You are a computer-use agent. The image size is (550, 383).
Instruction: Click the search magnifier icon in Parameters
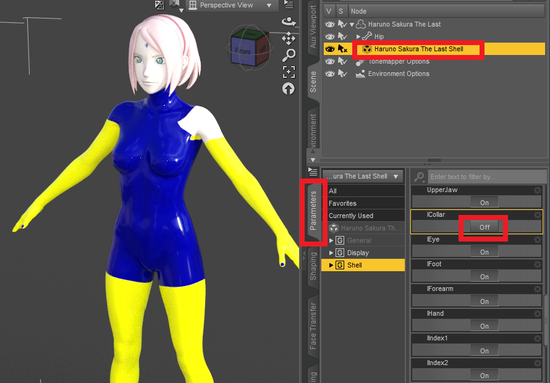419,177
